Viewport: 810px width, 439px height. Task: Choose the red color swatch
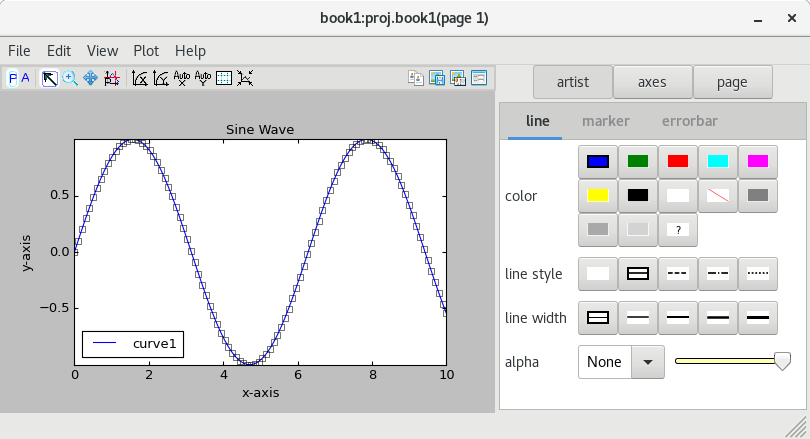click(x=678, y=162)
